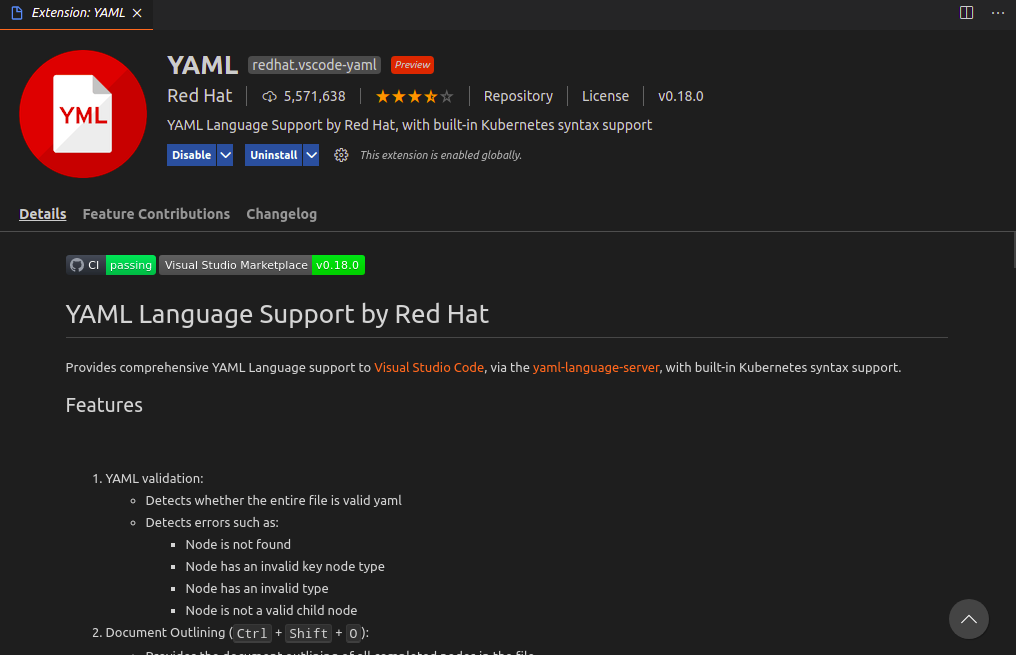Click the 'YAML Language Support by Red Hat' heading
1016x655 pixels.
[277, 314]
